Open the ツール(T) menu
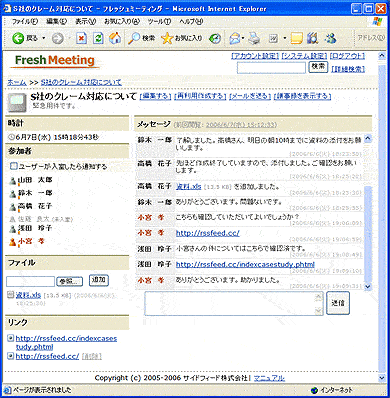390x398 pixels. (159, 22)
